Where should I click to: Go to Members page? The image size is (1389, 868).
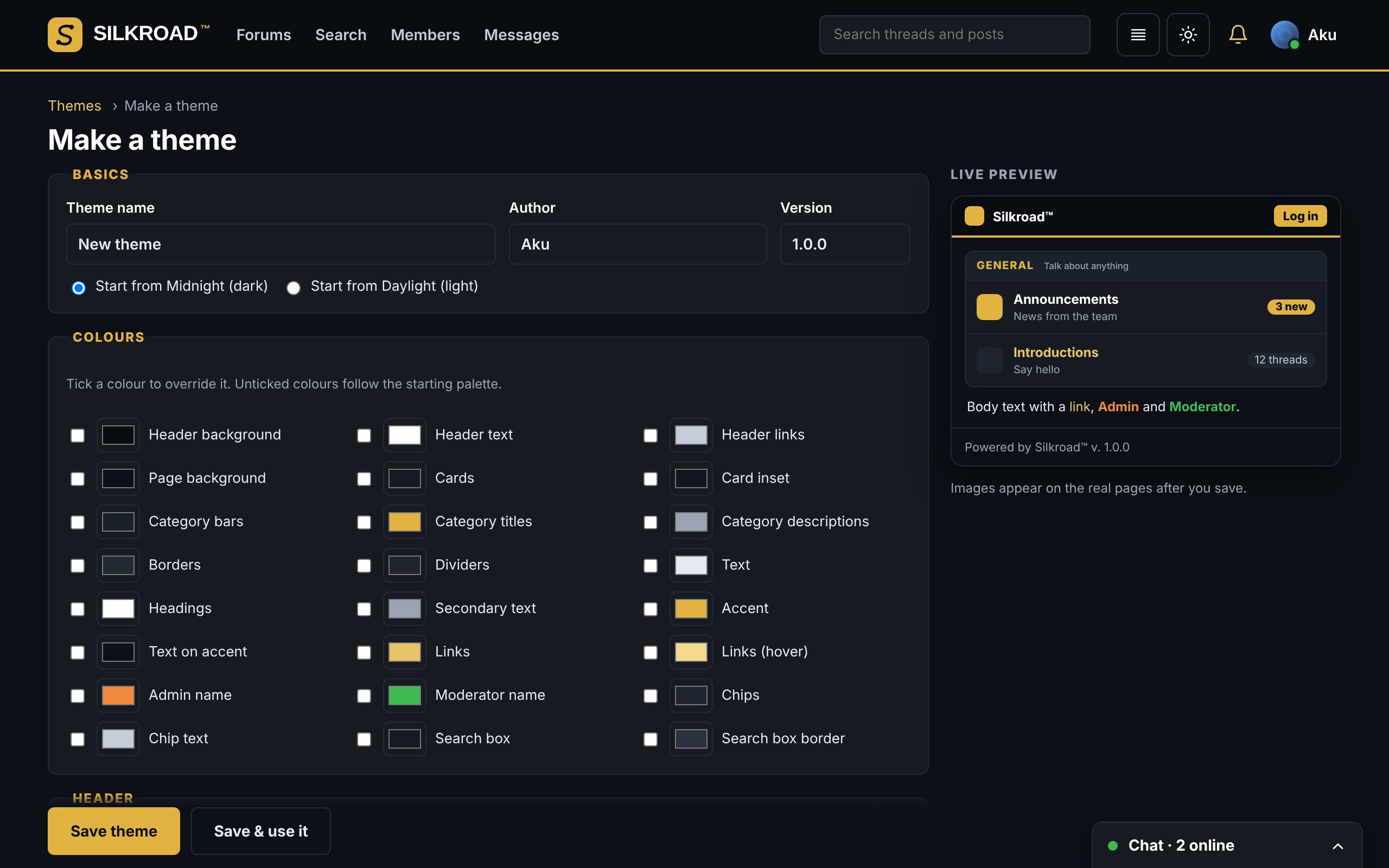click(425, 34)
